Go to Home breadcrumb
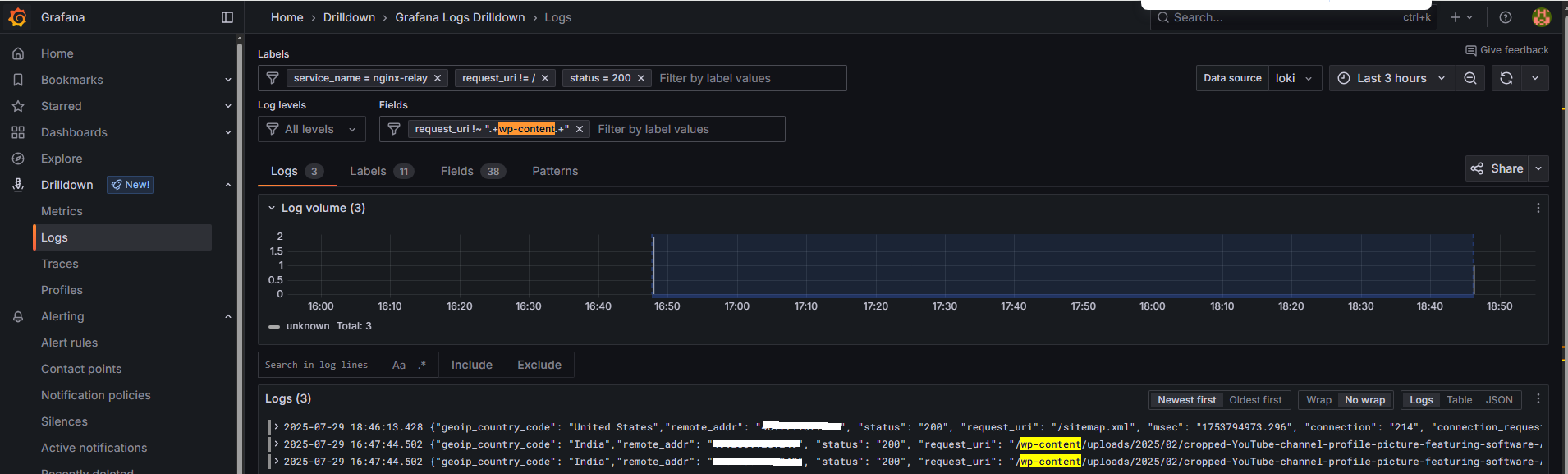 287,17
